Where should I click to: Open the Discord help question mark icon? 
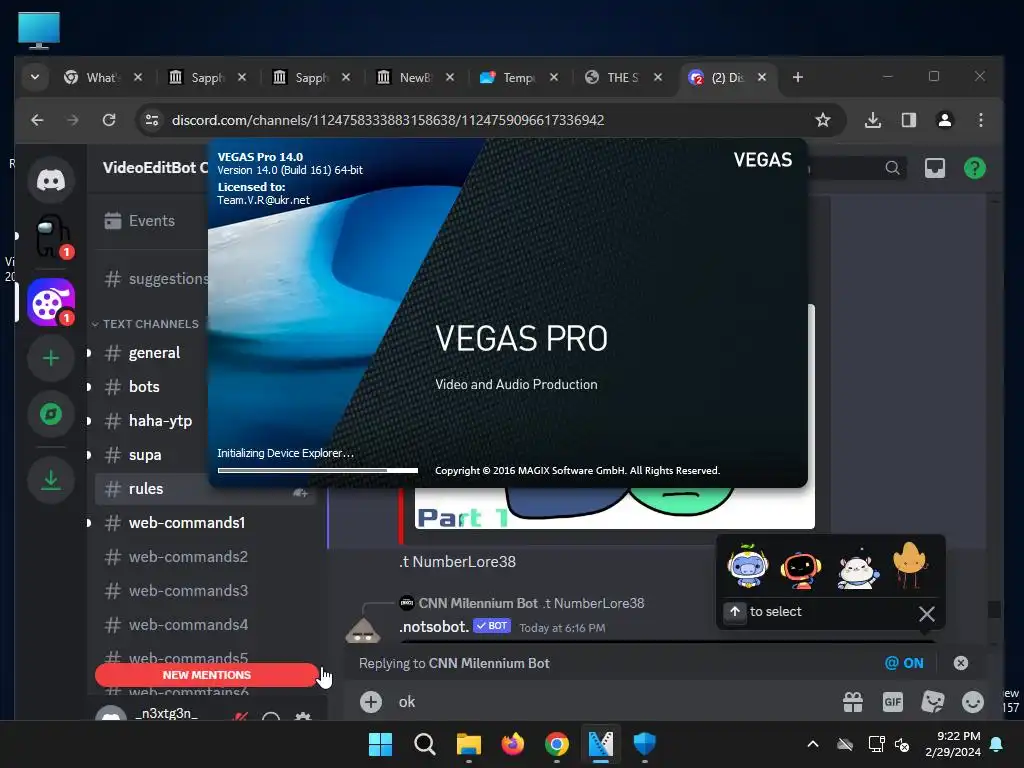[x=974, y=168]
